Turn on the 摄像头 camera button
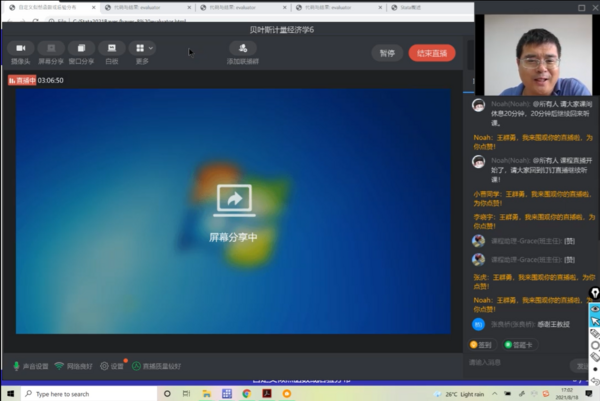This screenshot has width=600, height=401. click(21, 49)
